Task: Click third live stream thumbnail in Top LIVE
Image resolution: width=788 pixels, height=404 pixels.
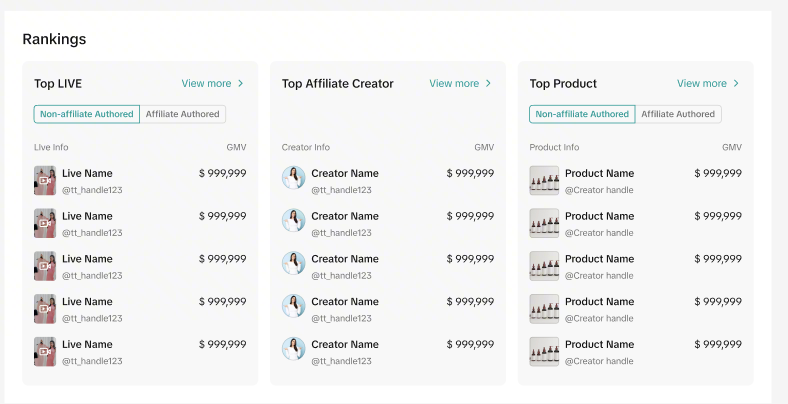Action: point(45,266)
